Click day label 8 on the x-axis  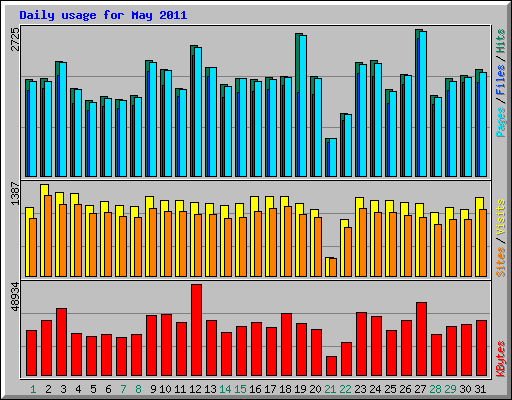(138, 389)
